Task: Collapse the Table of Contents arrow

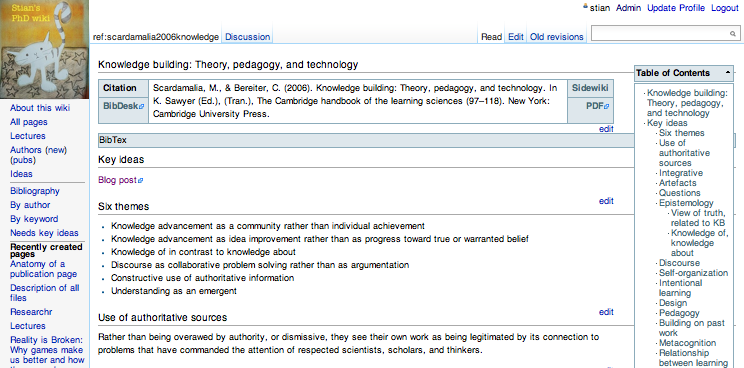Action: tap(727, 73)
